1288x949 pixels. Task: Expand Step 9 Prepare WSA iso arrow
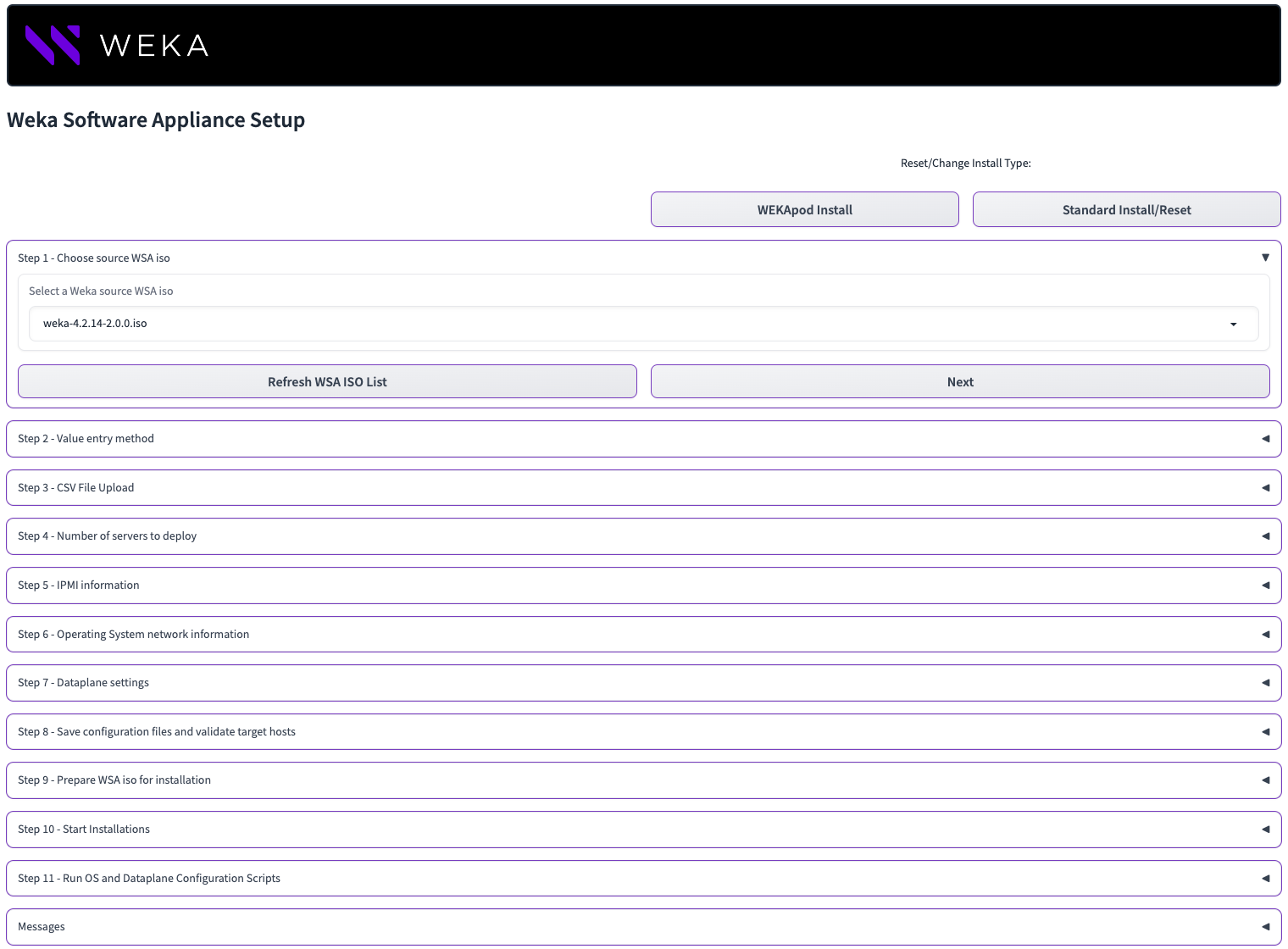[1265, 780]
